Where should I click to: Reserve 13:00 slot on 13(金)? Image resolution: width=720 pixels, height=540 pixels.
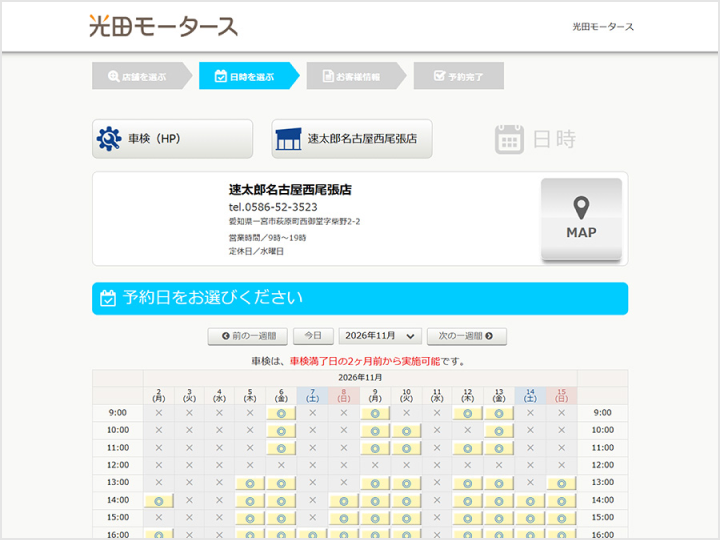[499, 483]
